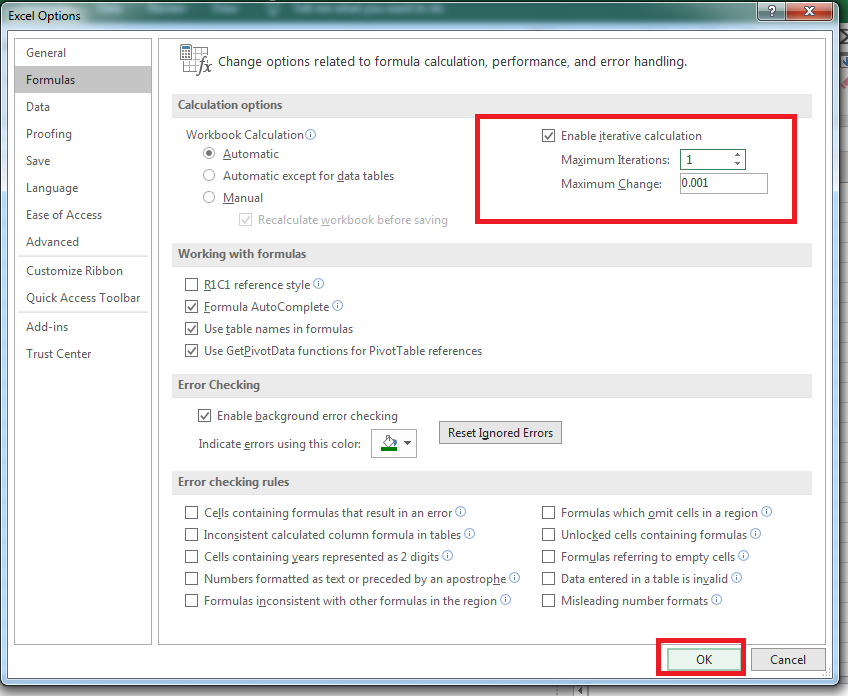Image resolution: width=848 pixels, height=696 pixels.
Task: Open the Data options category
Action: (83, 107)
